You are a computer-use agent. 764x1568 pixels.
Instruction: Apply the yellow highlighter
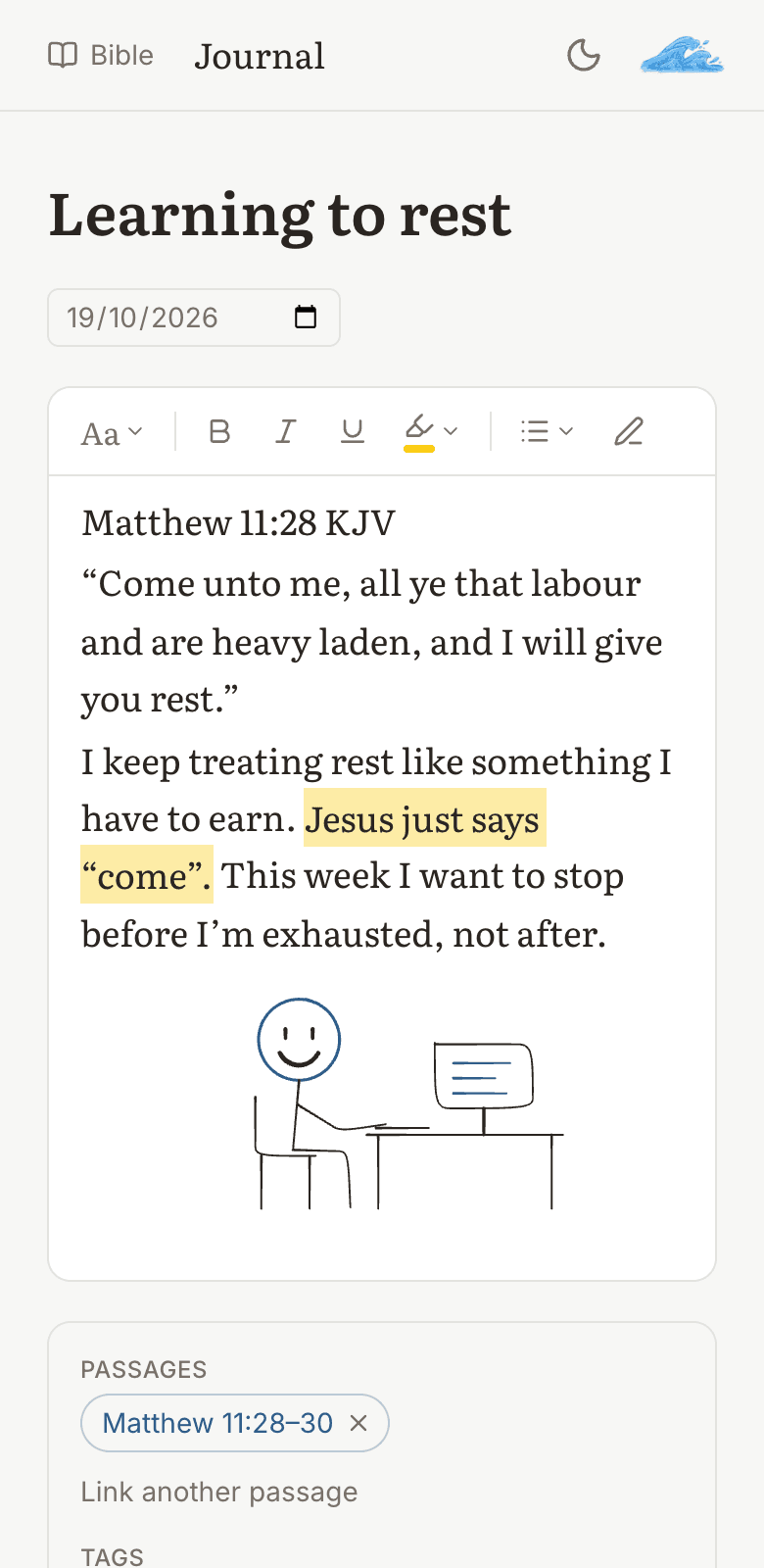[419, 431]
